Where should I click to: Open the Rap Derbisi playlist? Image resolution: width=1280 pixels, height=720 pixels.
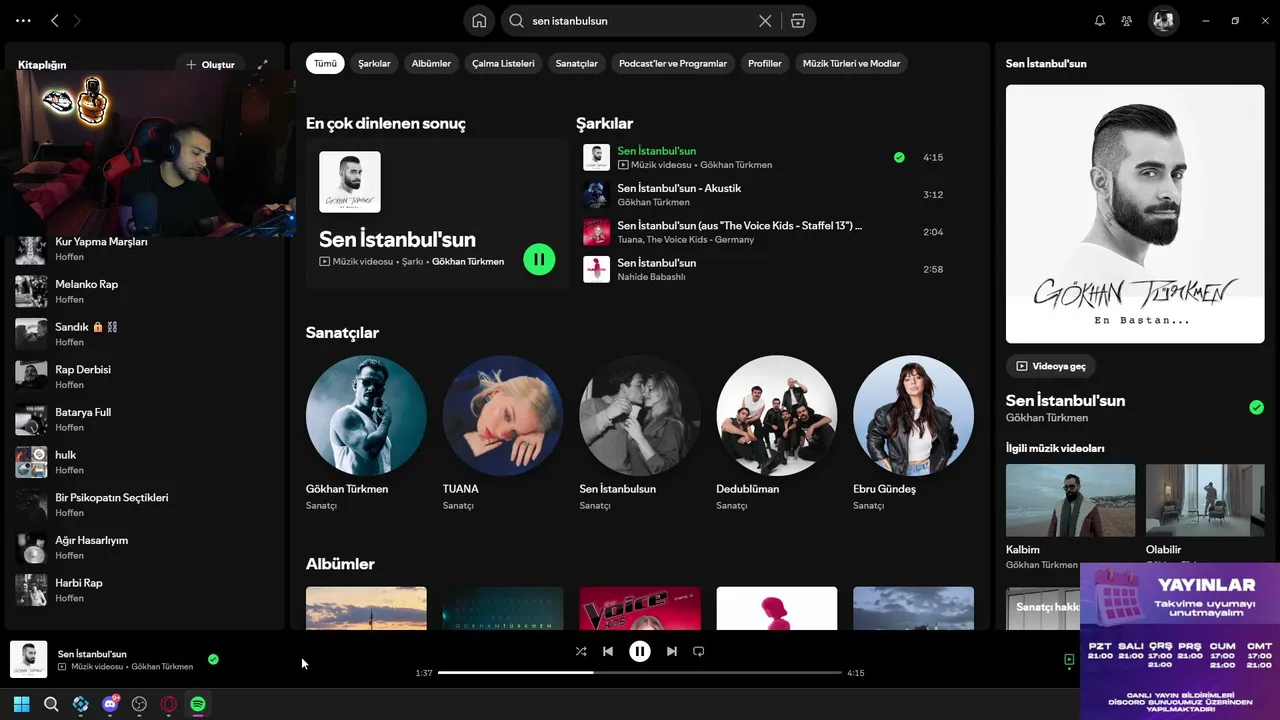(147, 376)
